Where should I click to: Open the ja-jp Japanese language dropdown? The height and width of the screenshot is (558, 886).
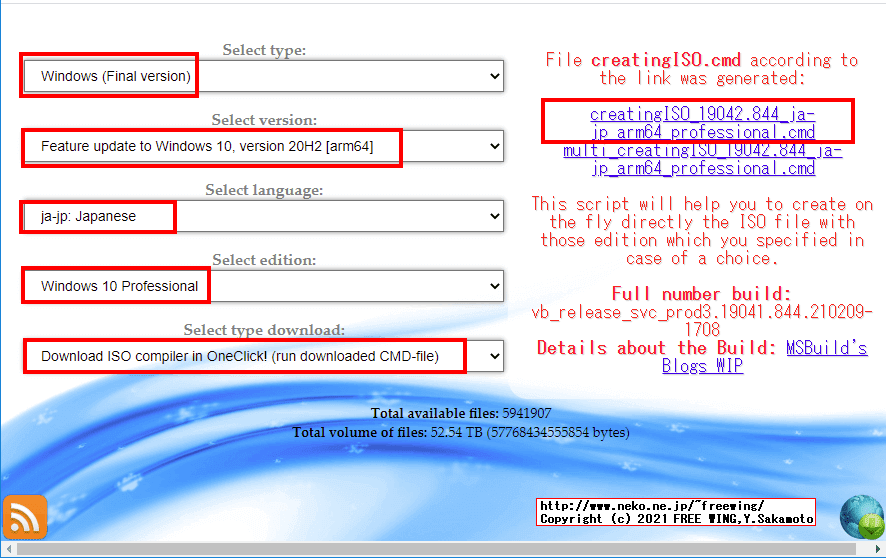(263, 216)
